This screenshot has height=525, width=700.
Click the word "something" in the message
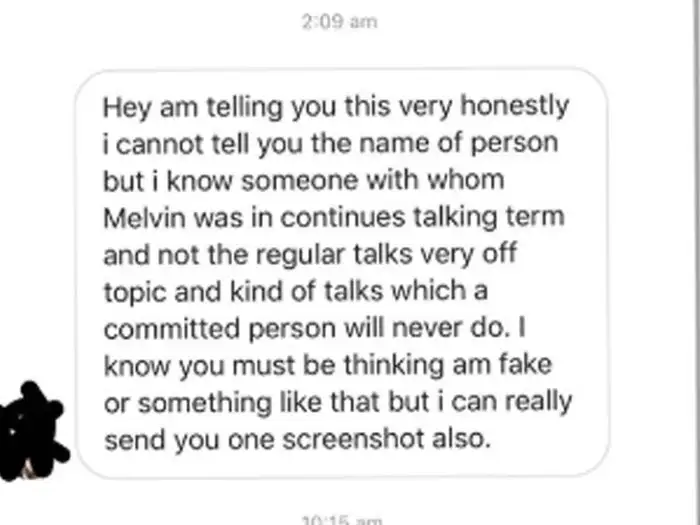[205, 404]
